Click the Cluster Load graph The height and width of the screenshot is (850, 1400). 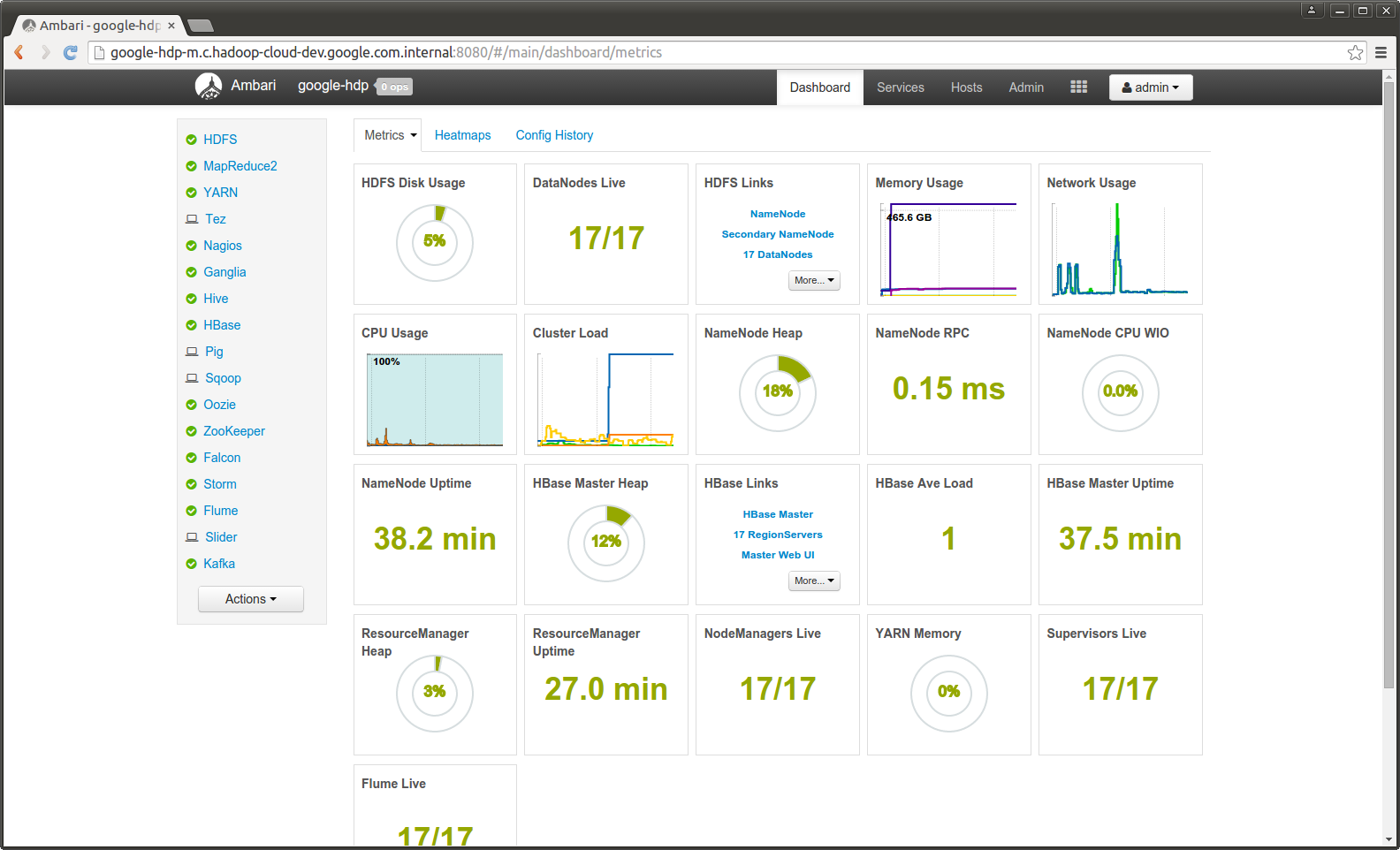606,399
